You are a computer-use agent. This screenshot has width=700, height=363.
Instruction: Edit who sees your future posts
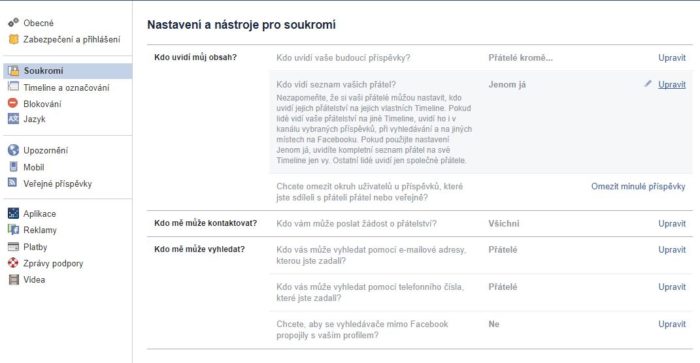(x=671, y=58)
